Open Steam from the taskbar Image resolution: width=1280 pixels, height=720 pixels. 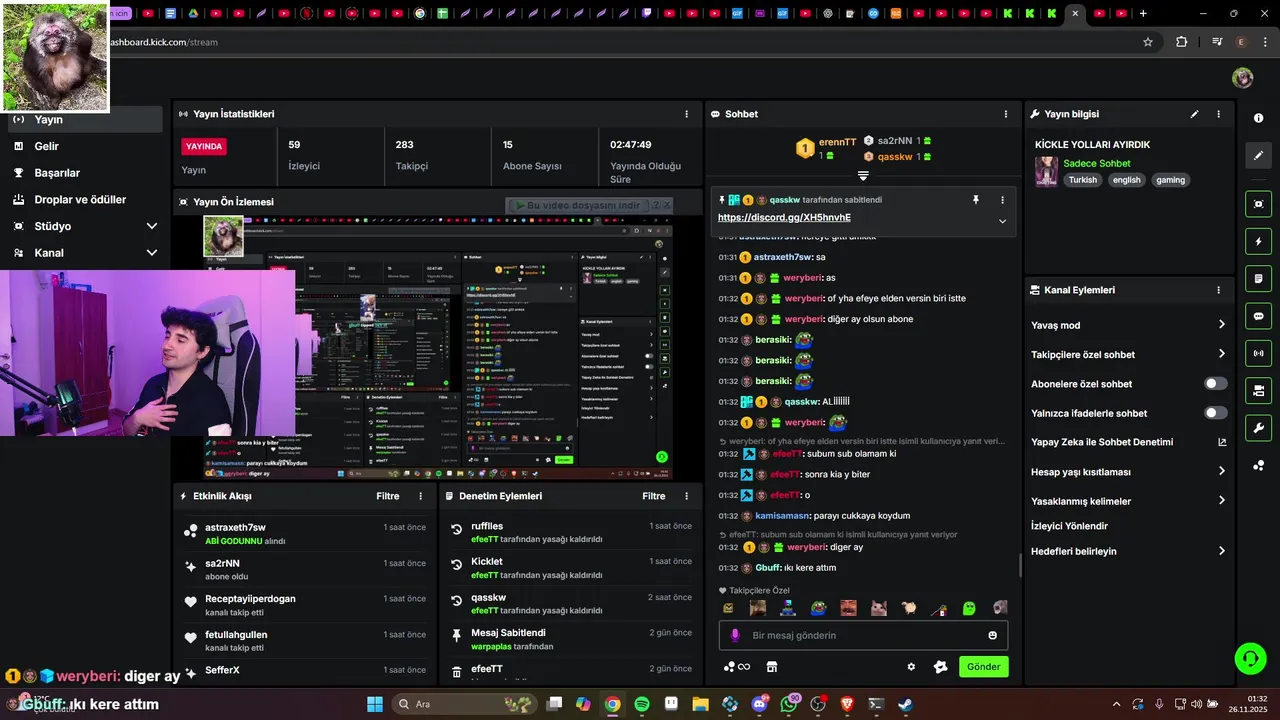coord(905,704)
